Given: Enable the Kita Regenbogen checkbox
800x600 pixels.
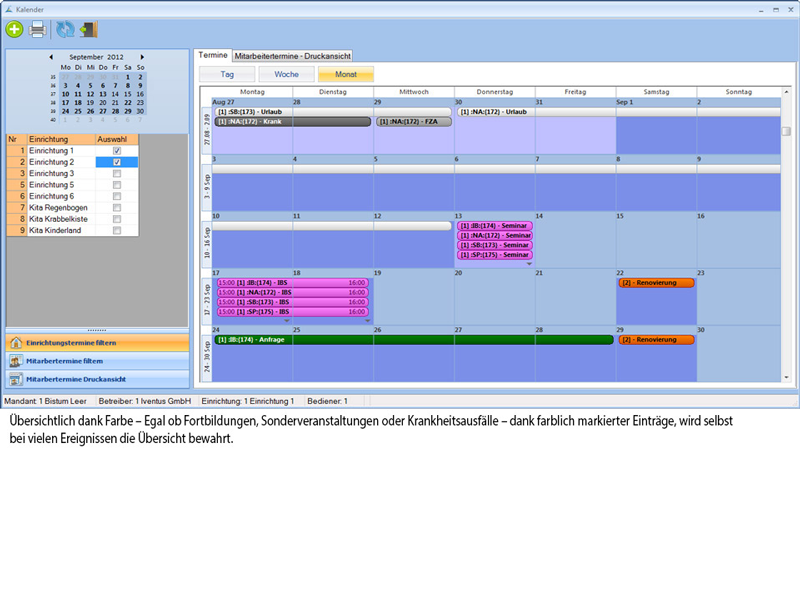Looking at the screenshot, I should [x=117, y=208].
